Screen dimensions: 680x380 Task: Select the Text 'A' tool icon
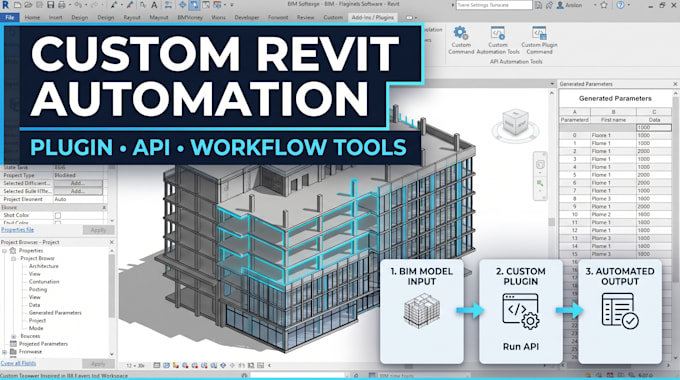pos(154,5)
